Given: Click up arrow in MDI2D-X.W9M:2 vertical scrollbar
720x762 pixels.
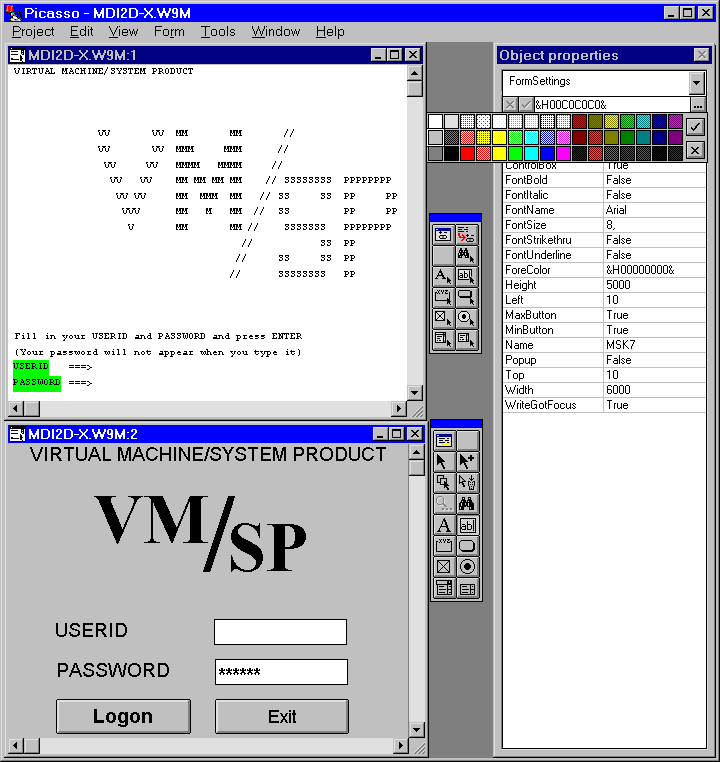Looking at the screenshot, I should click(x=416, y=453).
